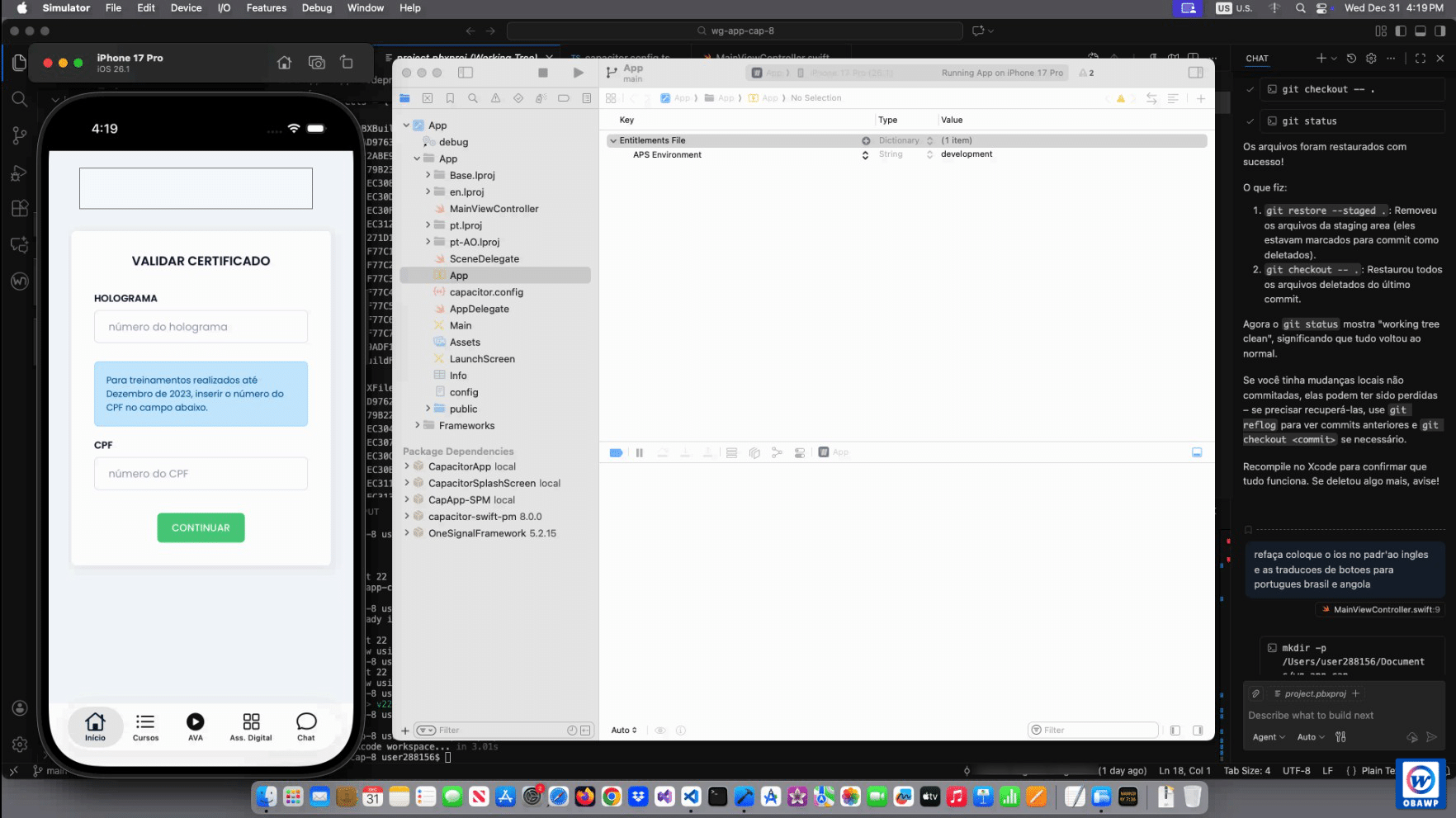Viewport: 1456px width, 818px height.
Task: Toggle the editor split view icon
Action: pos(1195,72)
